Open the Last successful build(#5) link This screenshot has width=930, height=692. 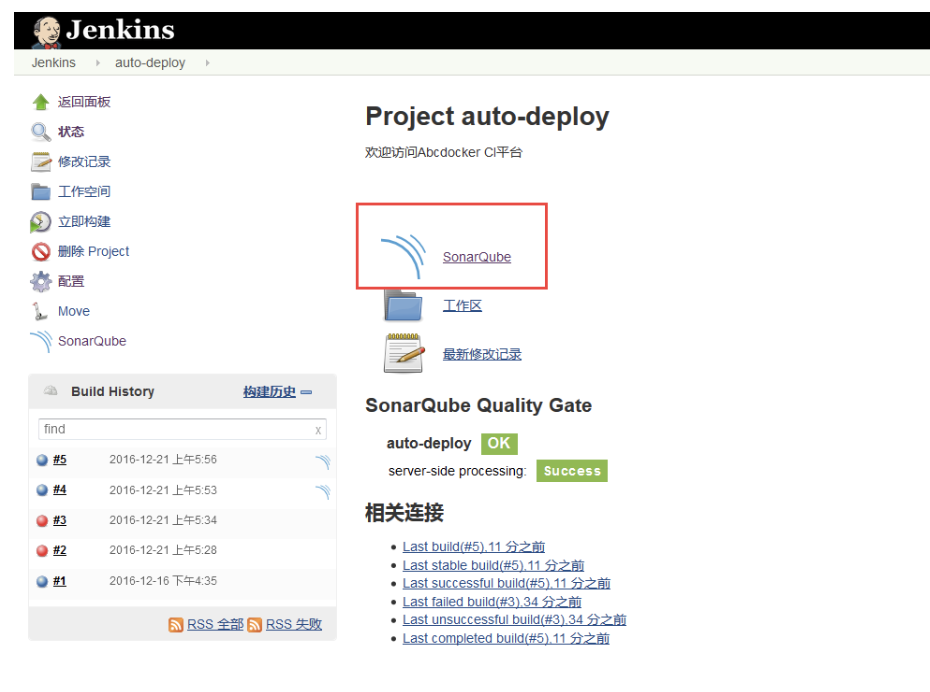pos(507,583)
